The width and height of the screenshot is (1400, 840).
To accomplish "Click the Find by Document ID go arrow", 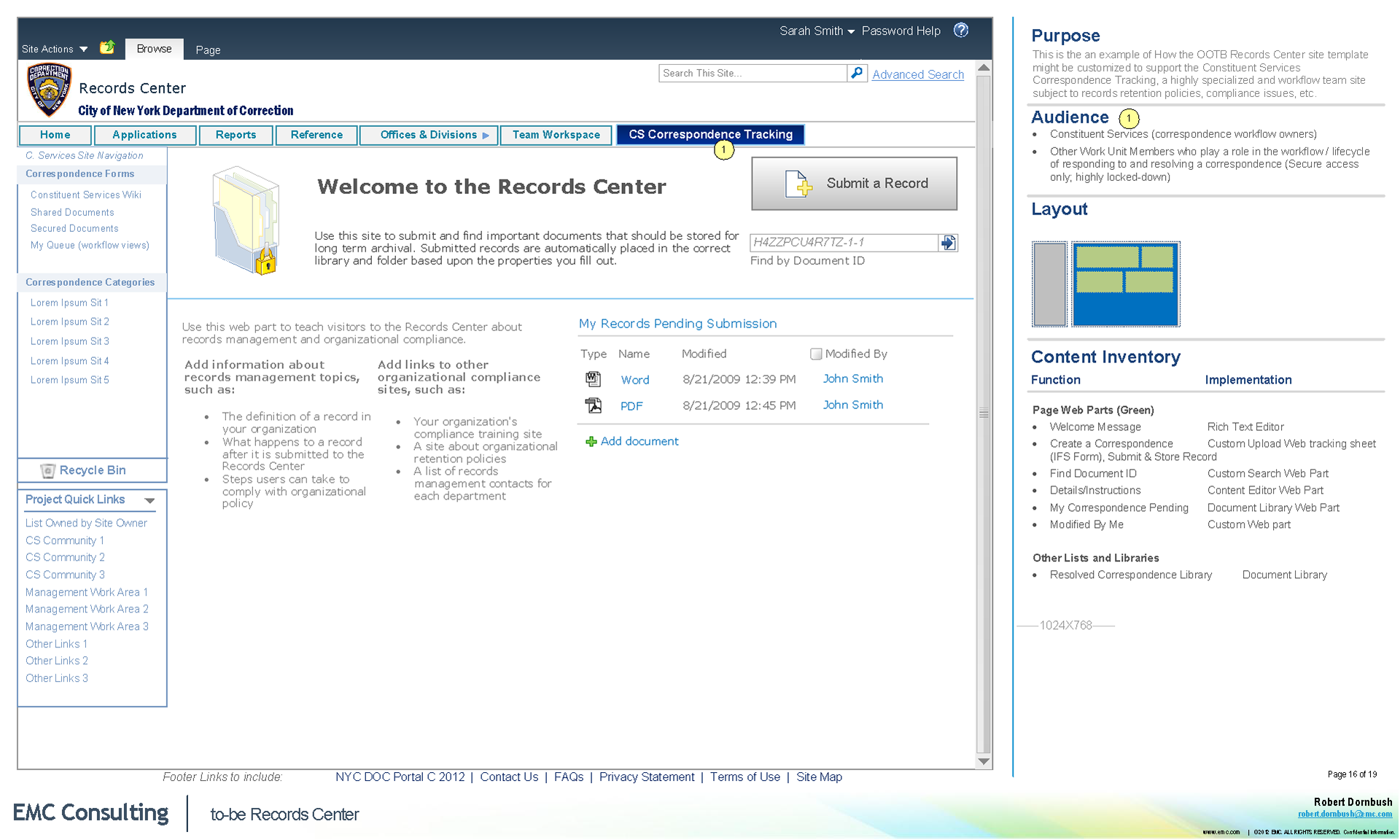I will [947, 243].
